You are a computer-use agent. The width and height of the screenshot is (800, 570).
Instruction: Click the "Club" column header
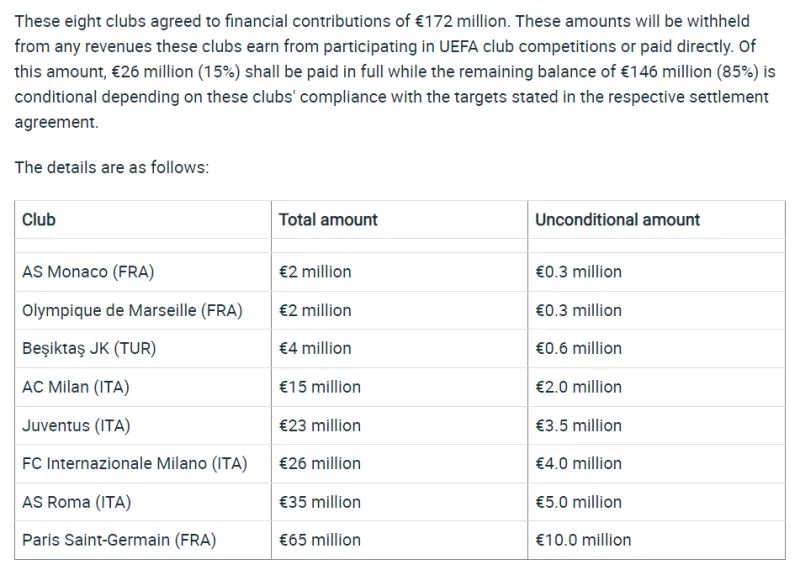[39, 220]
